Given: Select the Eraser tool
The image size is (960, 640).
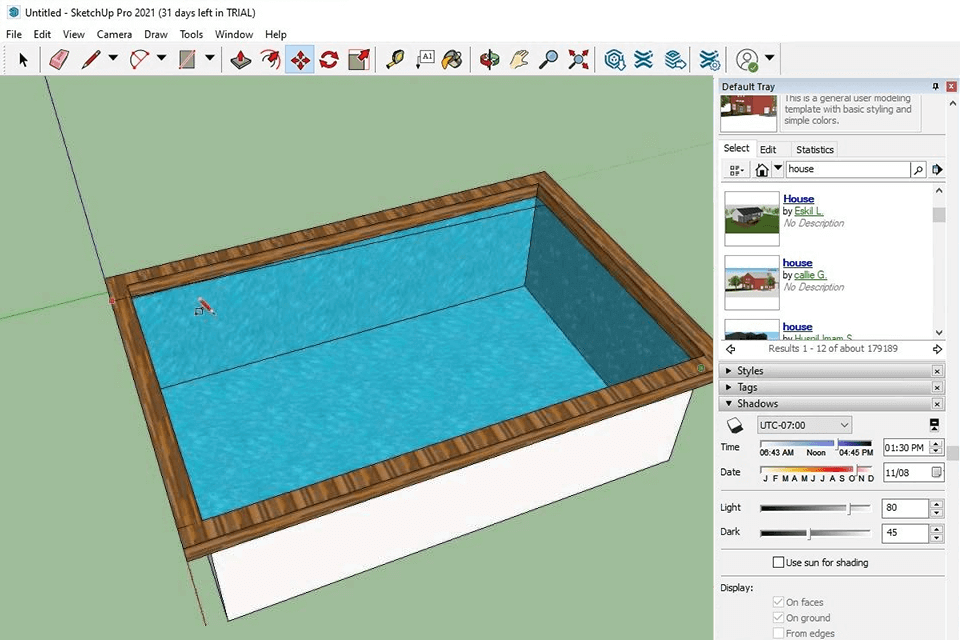Looking at the screenshot, I should click(58, 60).
